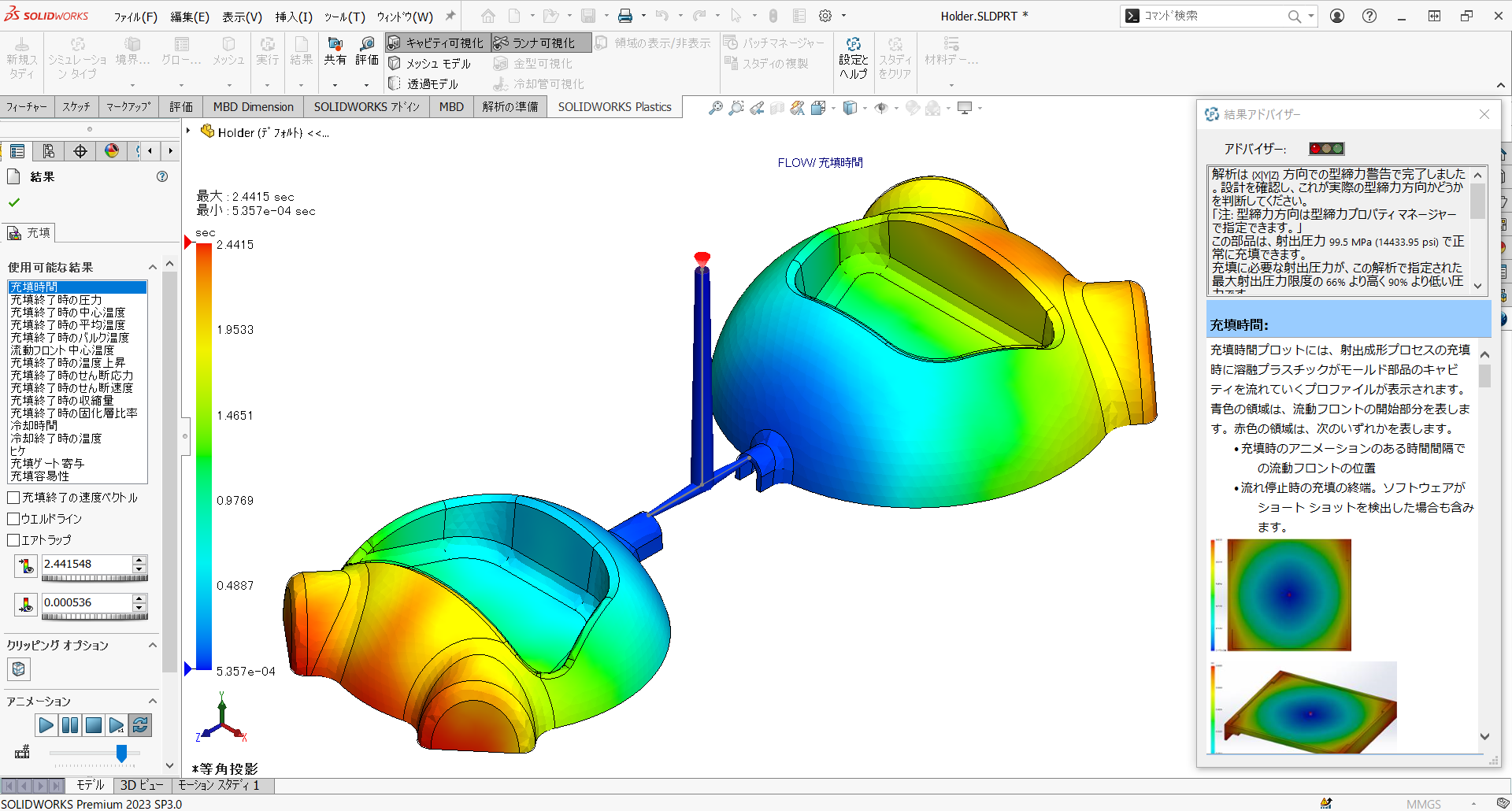
Task: Open ファイル(F) menu
Action: coord(135,17)
